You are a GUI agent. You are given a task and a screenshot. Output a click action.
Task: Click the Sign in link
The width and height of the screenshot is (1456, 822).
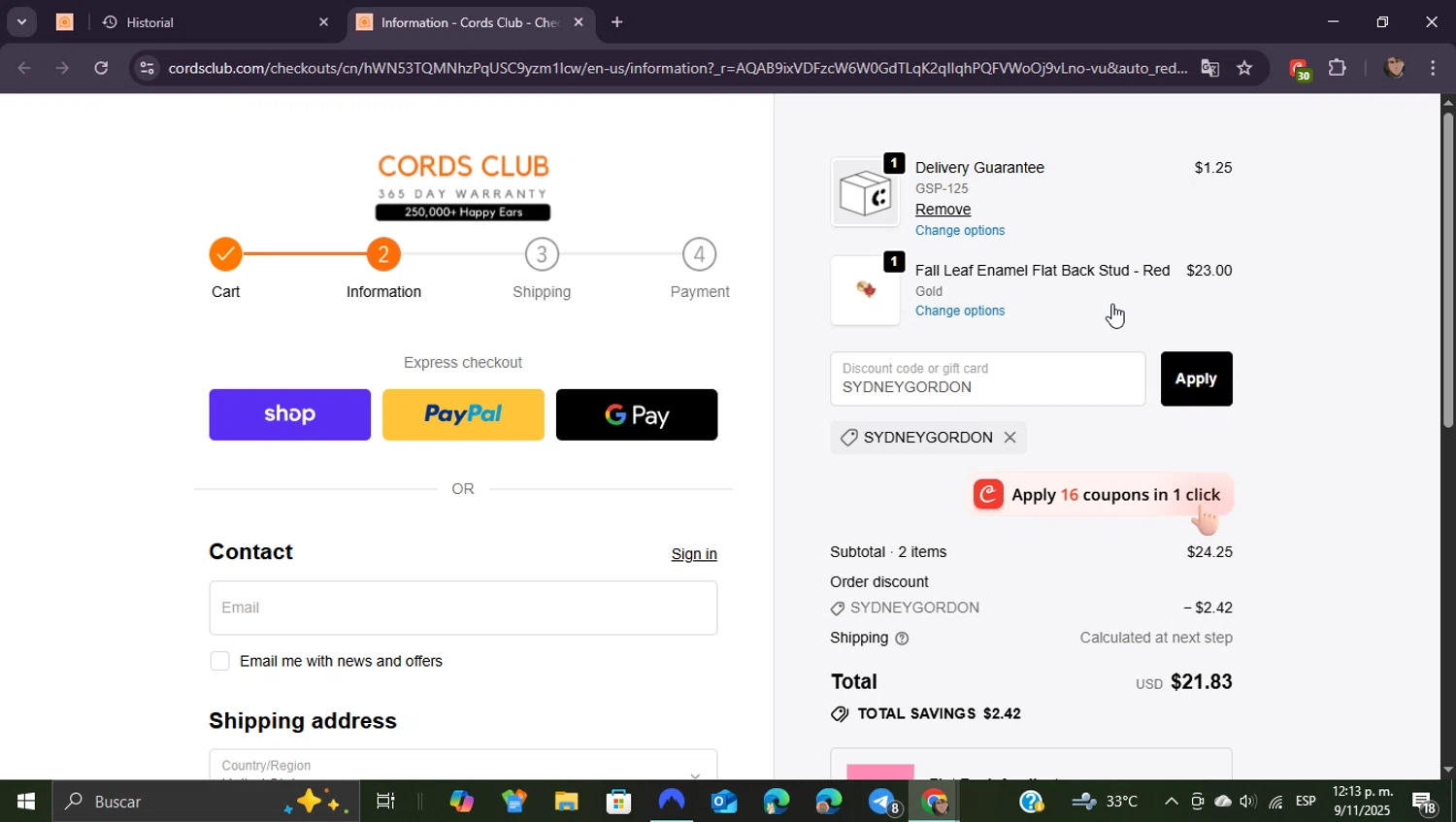694,554
